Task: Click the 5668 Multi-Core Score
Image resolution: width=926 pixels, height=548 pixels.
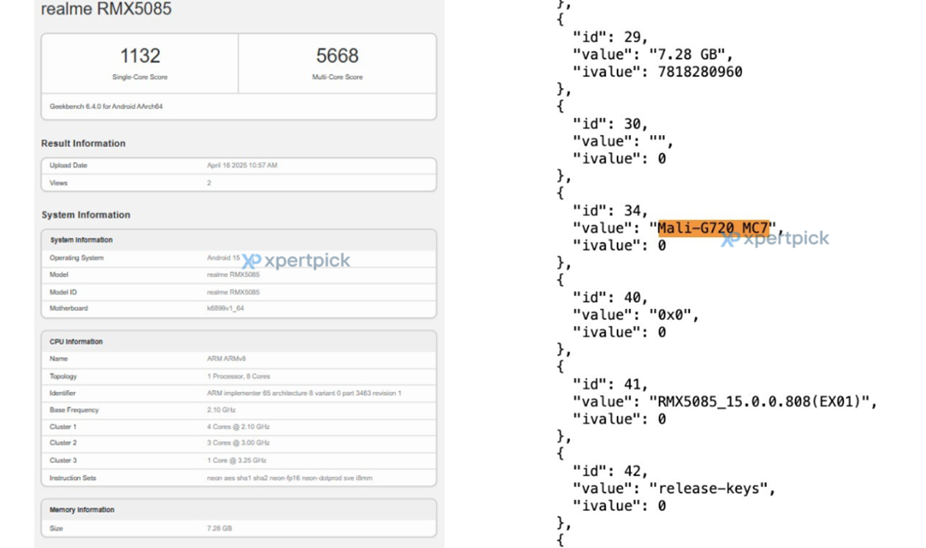Action: point(337,57)
